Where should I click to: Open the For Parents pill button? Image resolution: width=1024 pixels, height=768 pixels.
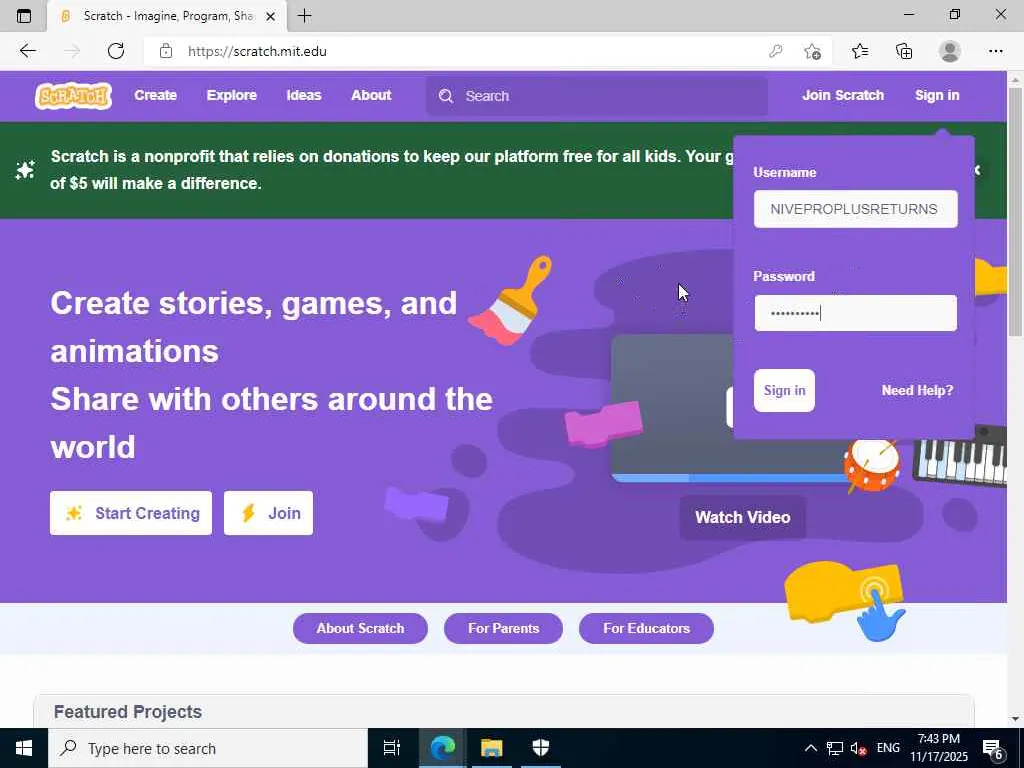point(504,628)
